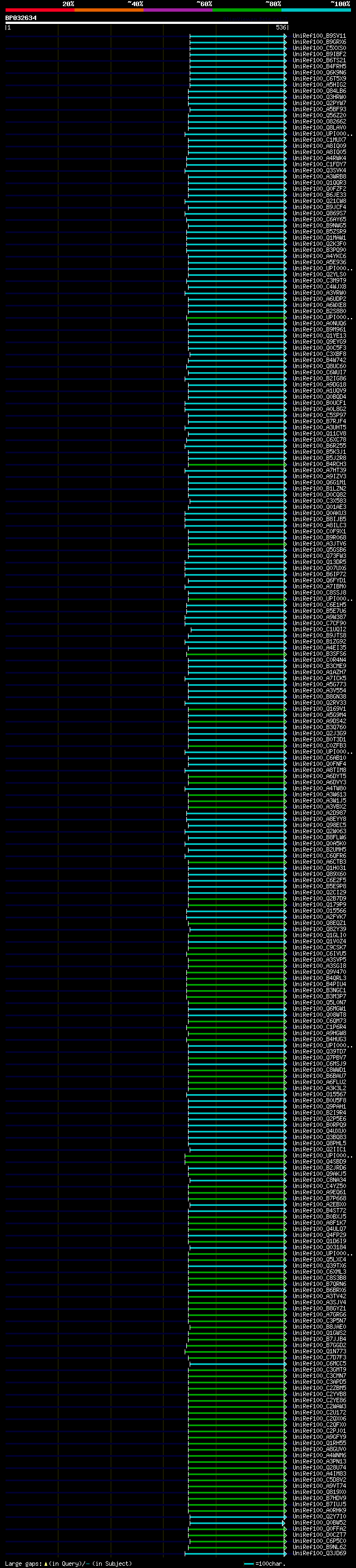
Task: Select hit UniRef100_B9SV11
Action: pyautogui.click(x=319, y=36)
